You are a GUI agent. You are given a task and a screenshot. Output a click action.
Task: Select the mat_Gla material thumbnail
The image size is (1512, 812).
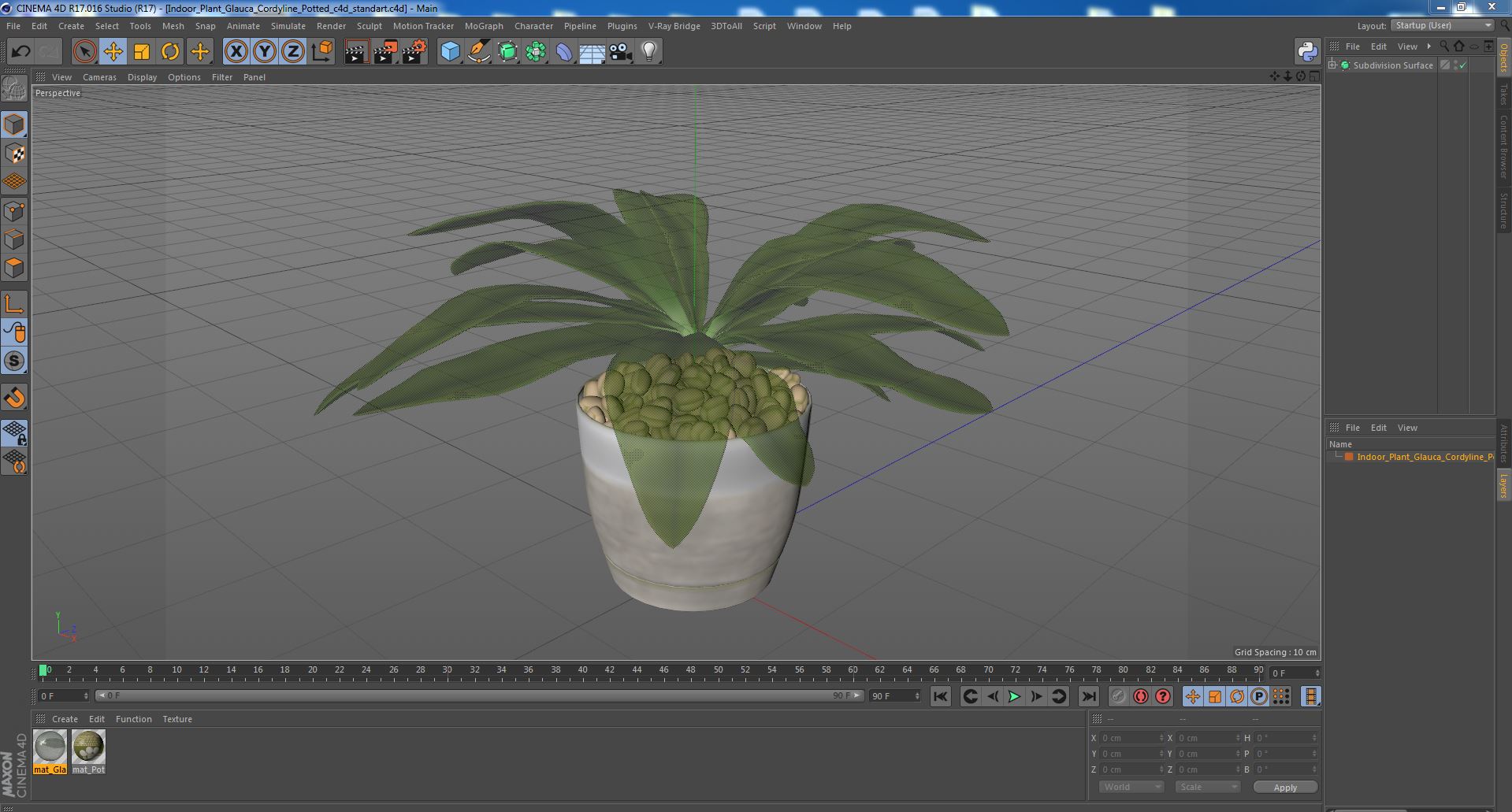(50, 751)
